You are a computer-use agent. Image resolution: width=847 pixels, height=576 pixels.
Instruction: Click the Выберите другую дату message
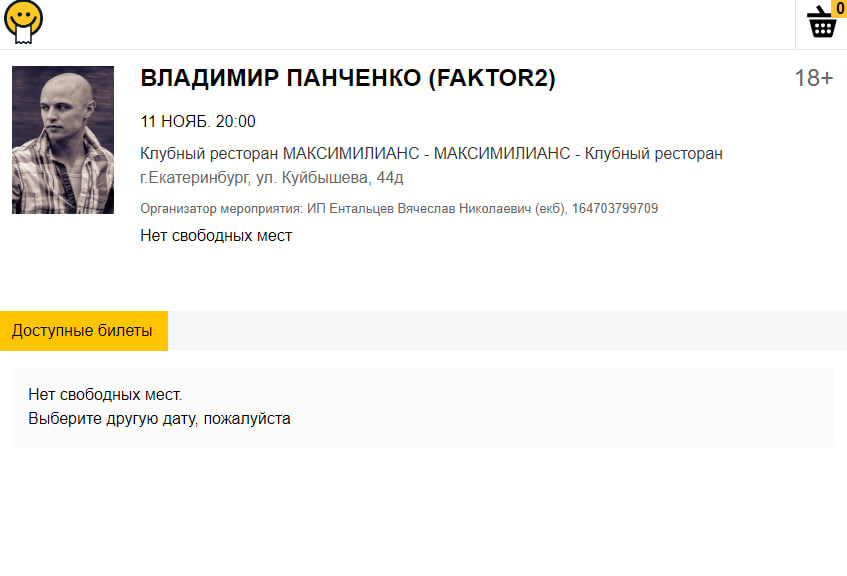tap(159, 419)
